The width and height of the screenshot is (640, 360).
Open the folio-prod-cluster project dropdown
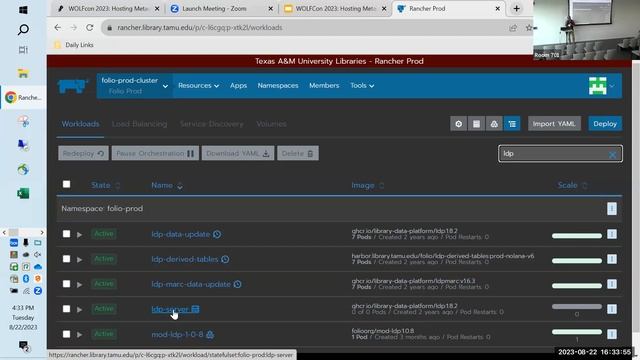pos(135,86)
